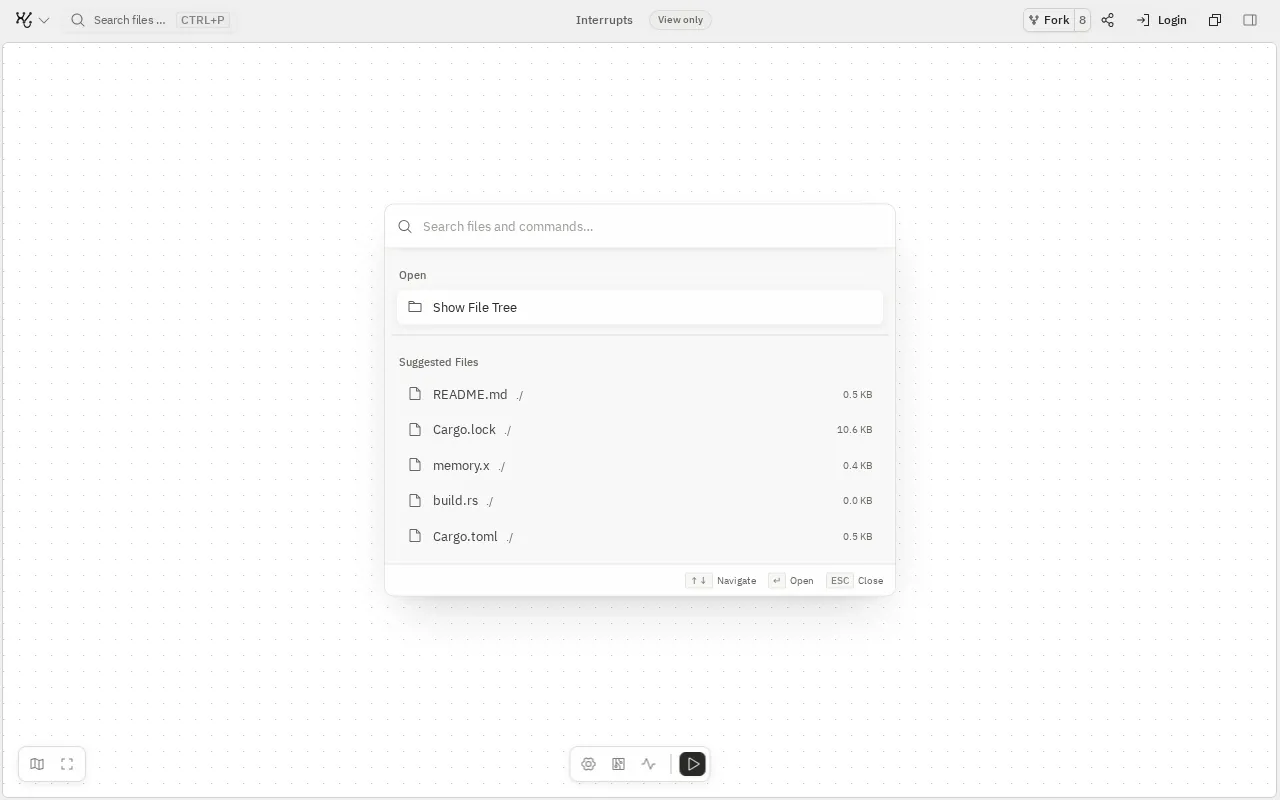Open the share icon in the top bar

(1108, 20)
